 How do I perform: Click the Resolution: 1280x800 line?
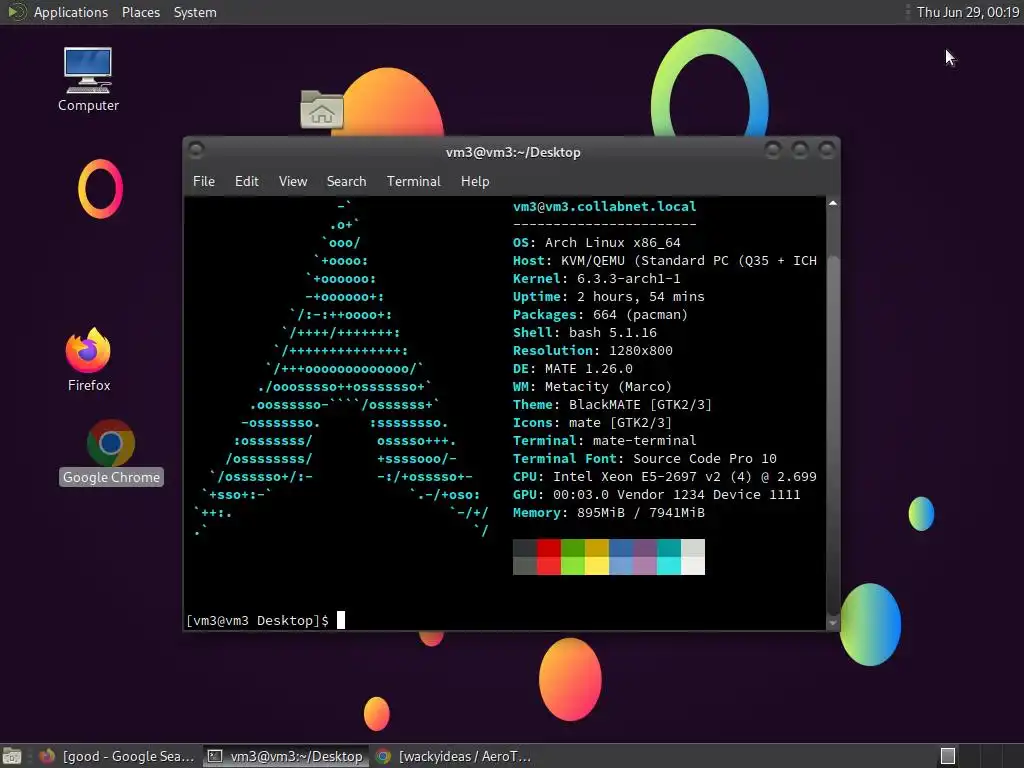coord(592,351)
